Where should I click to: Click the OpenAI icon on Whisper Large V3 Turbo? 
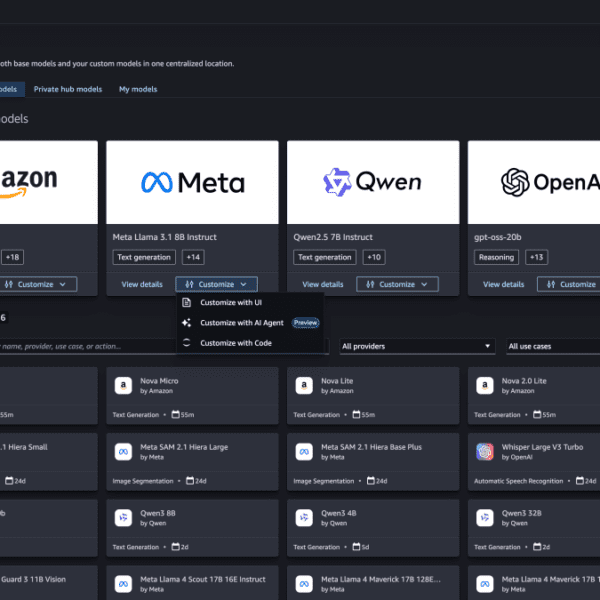(485, 452)
